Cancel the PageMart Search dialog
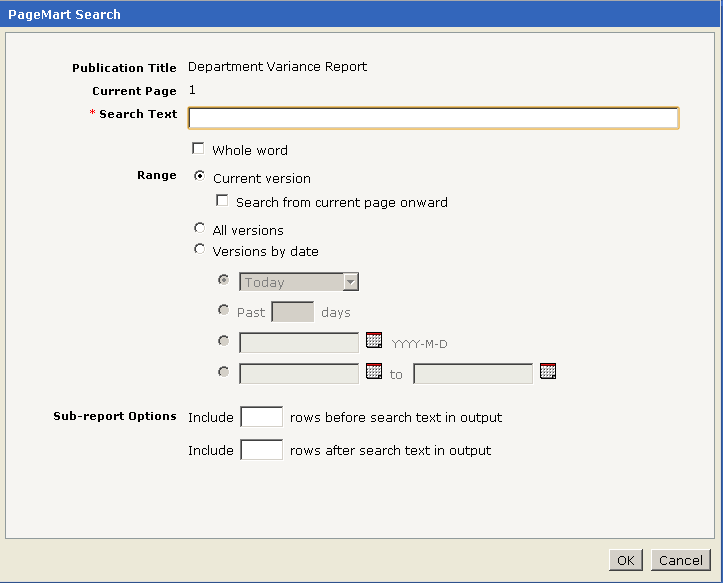The image size is (723, 583). click(681, 560)
